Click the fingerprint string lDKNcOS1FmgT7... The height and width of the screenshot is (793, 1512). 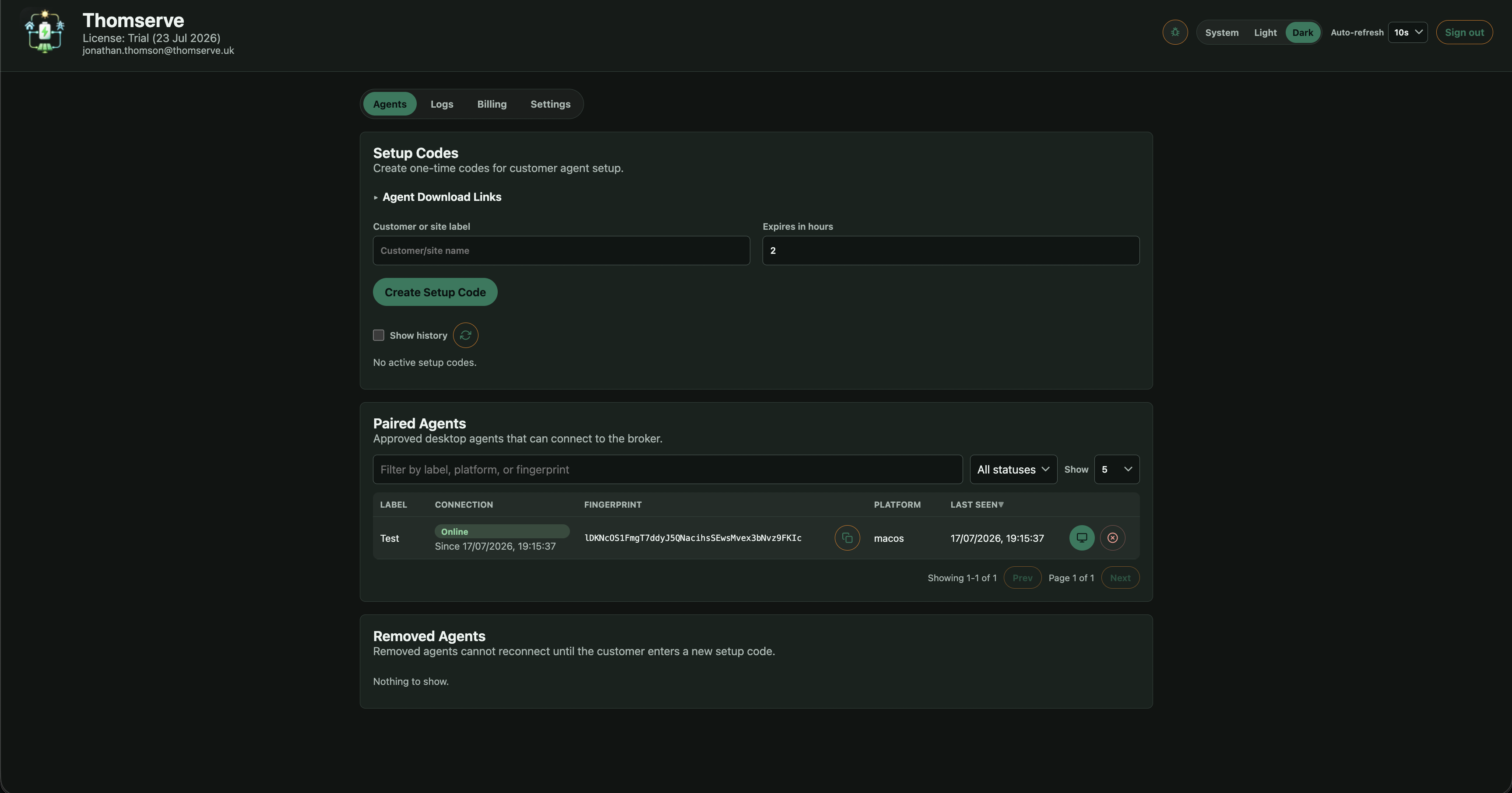pos(693,538)
